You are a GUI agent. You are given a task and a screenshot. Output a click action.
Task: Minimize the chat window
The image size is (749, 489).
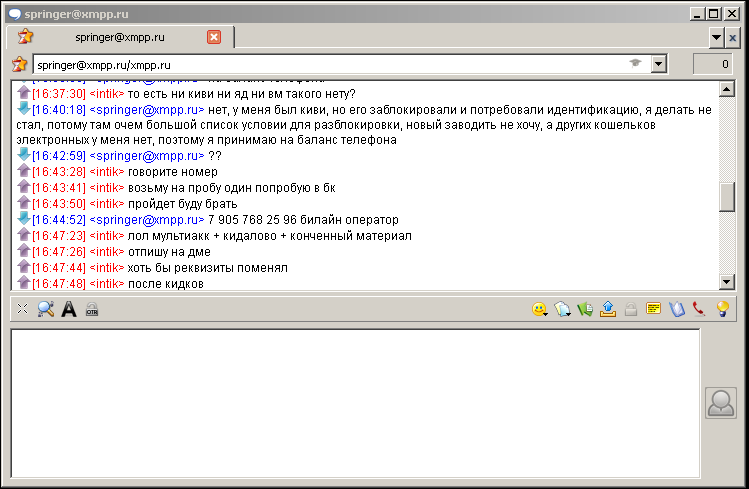tap(697, 14)
